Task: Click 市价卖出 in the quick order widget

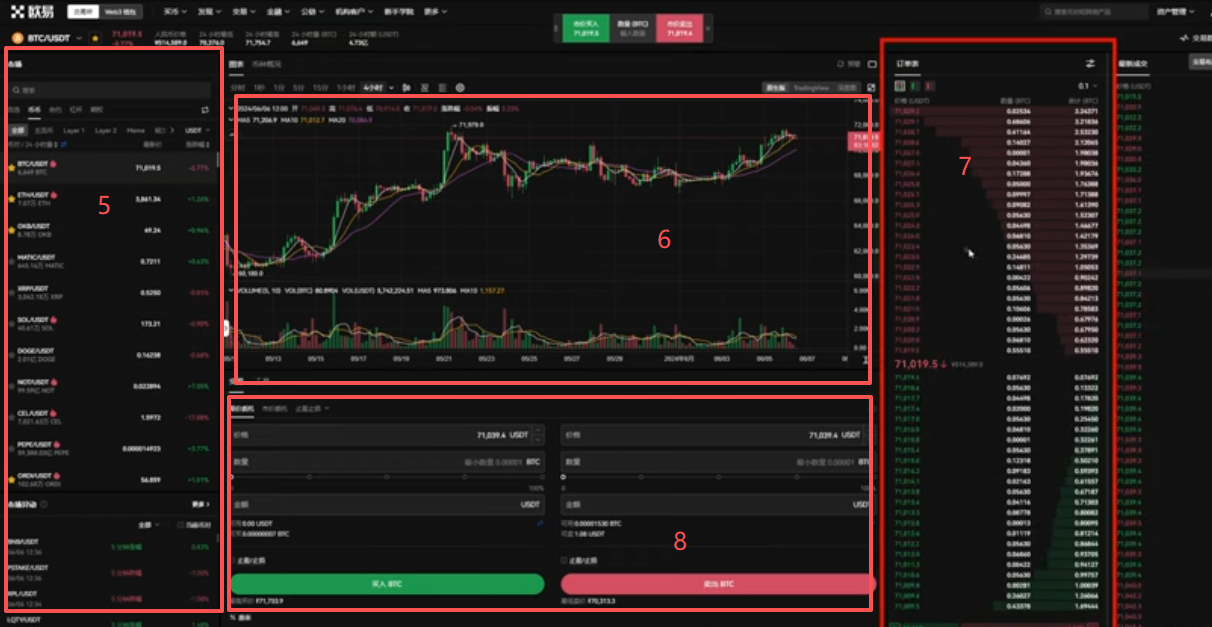Action: [x=679, y=29]
